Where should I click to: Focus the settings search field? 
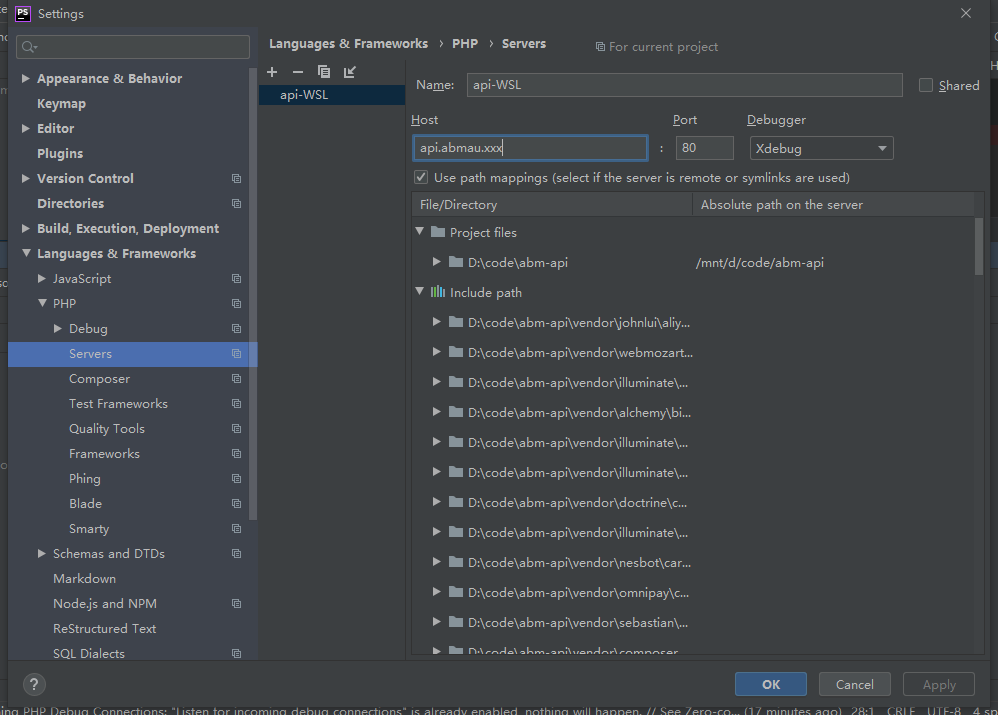[x=132, y=47]
